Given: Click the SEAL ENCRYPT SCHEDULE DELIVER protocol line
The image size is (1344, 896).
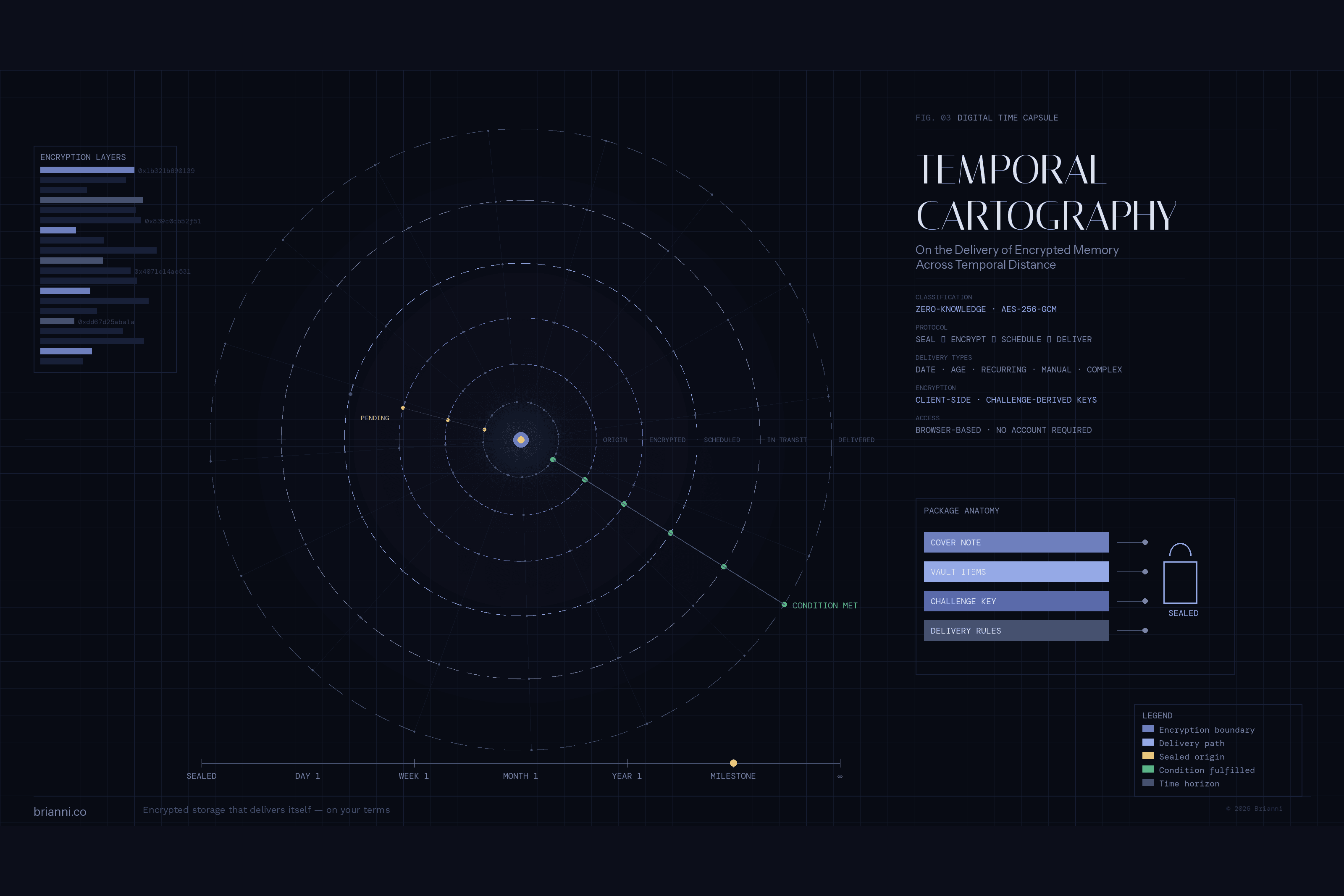Looking at the screenshot, I should 1003,339.
